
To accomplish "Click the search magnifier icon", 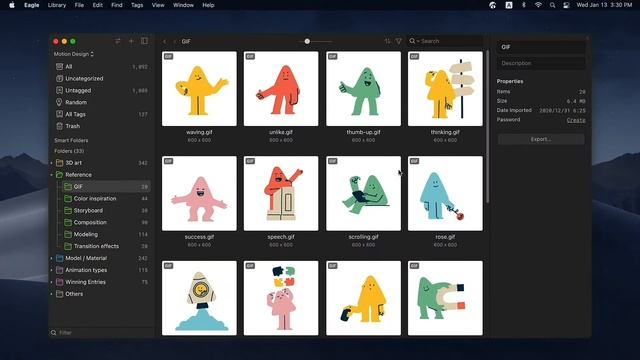I will click(412, 41).
